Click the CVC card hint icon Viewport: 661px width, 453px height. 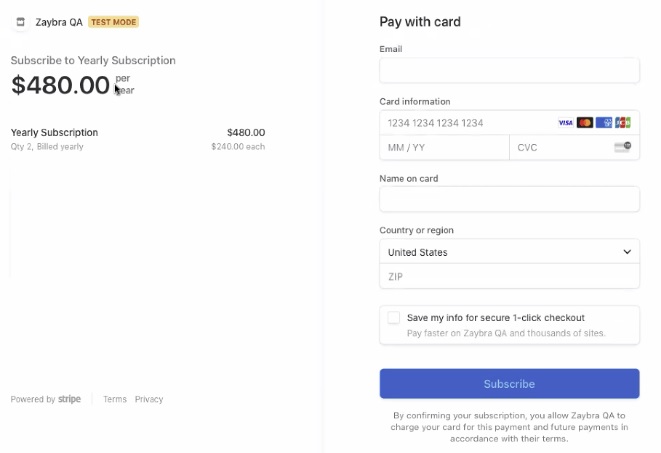[623, 147]
